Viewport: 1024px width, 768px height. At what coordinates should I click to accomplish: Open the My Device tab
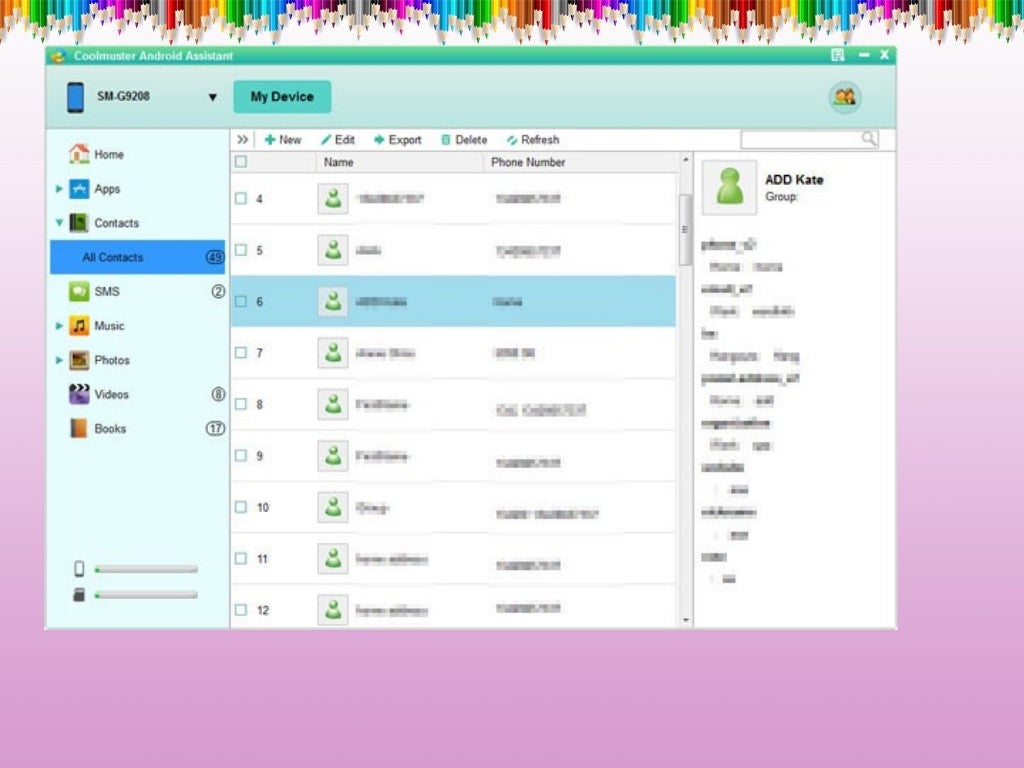(x=282, y=97)
